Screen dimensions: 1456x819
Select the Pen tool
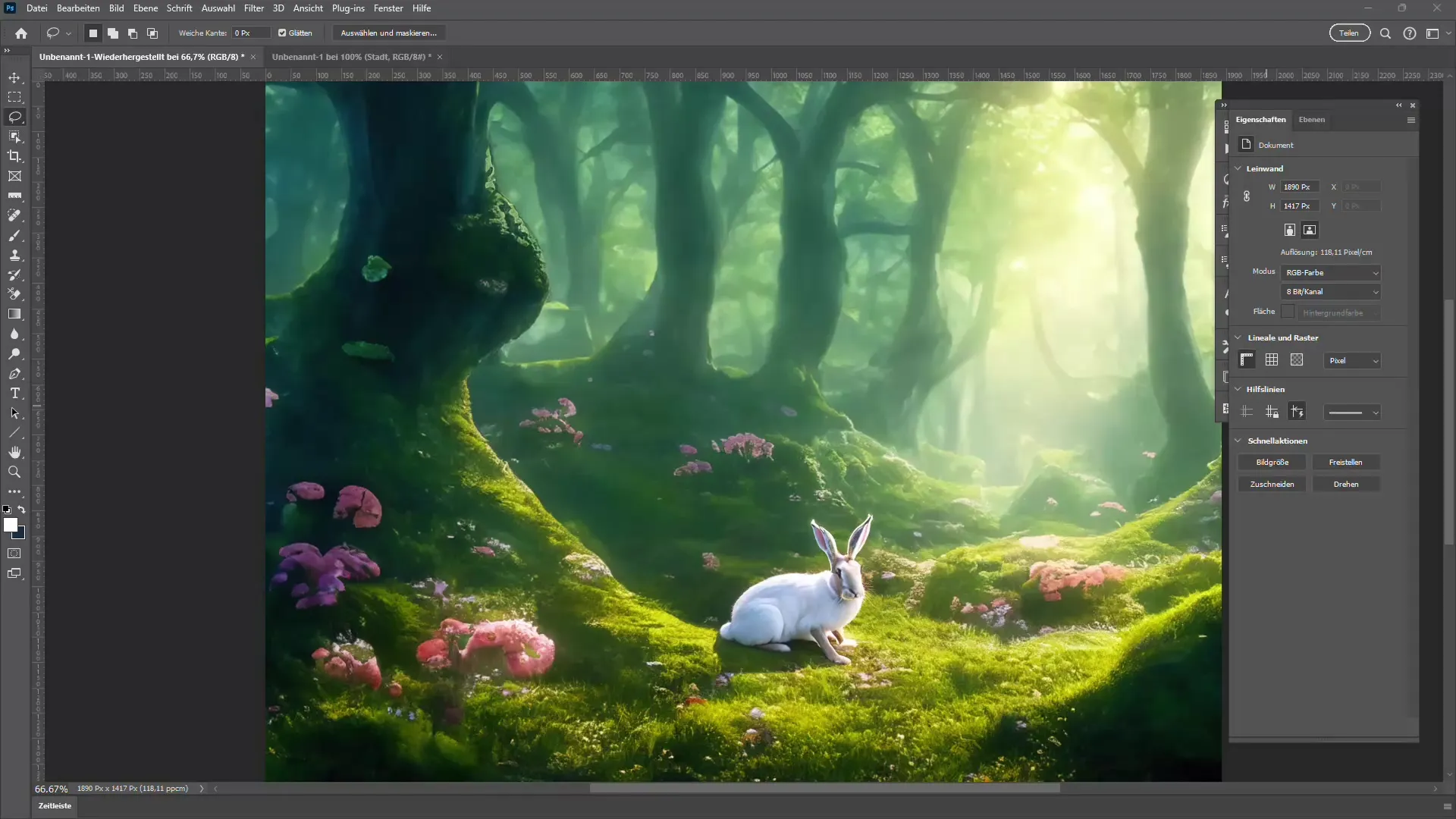(x=14, y=374)
